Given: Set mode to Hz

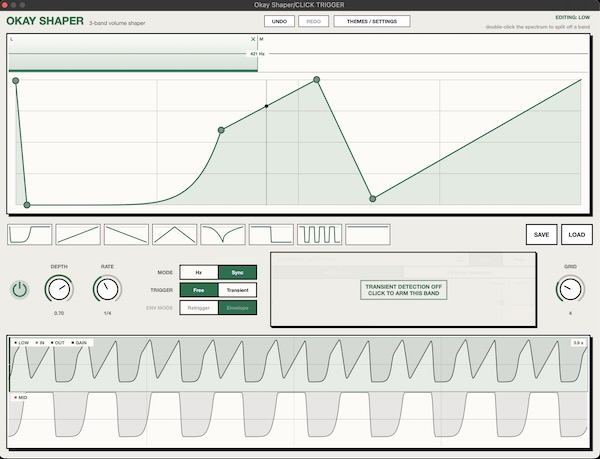Looking at the screenshot, I should (199, 272).
